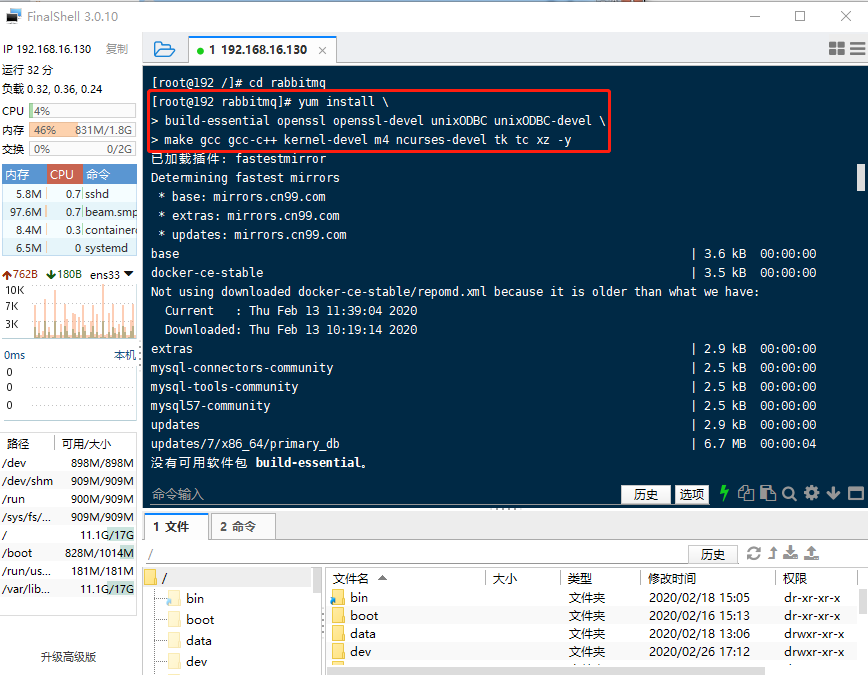Screen dimensions: 868x675
Task: Open file panel 历史 path history button
Action: click(x=712, y=554)
